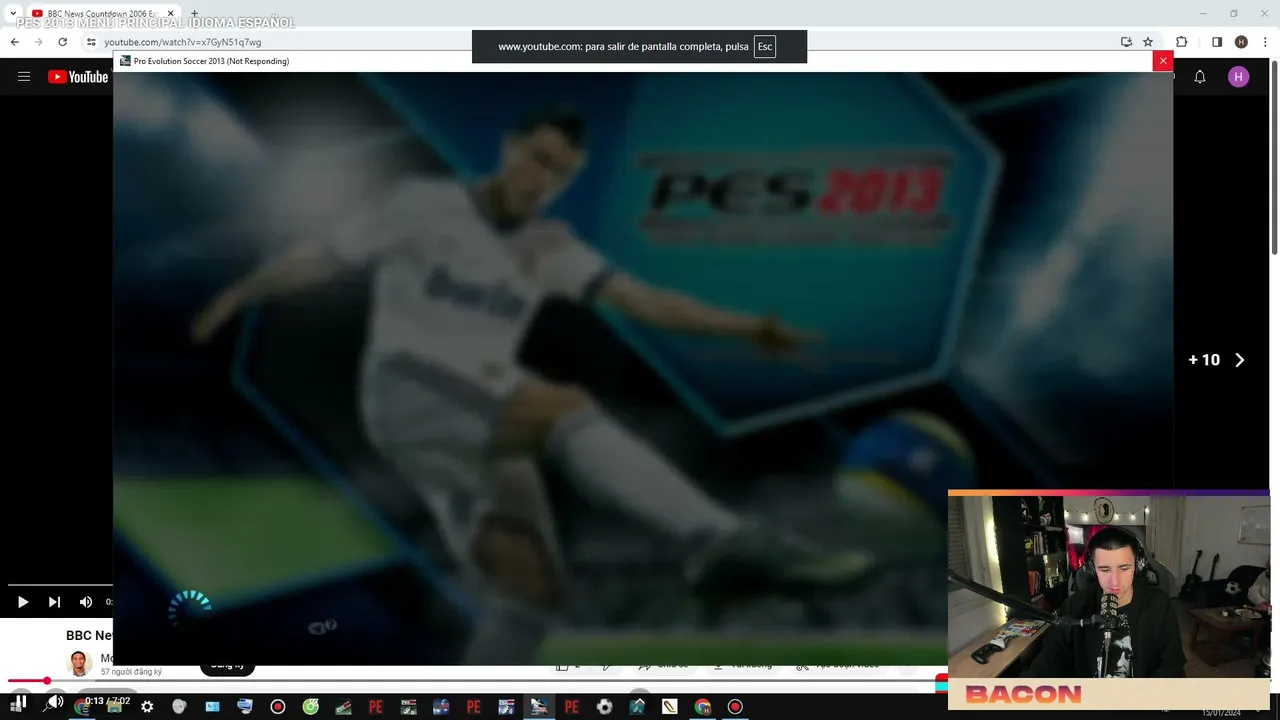
Task: Go back in Chrome browser
Action: coord(14,42)
